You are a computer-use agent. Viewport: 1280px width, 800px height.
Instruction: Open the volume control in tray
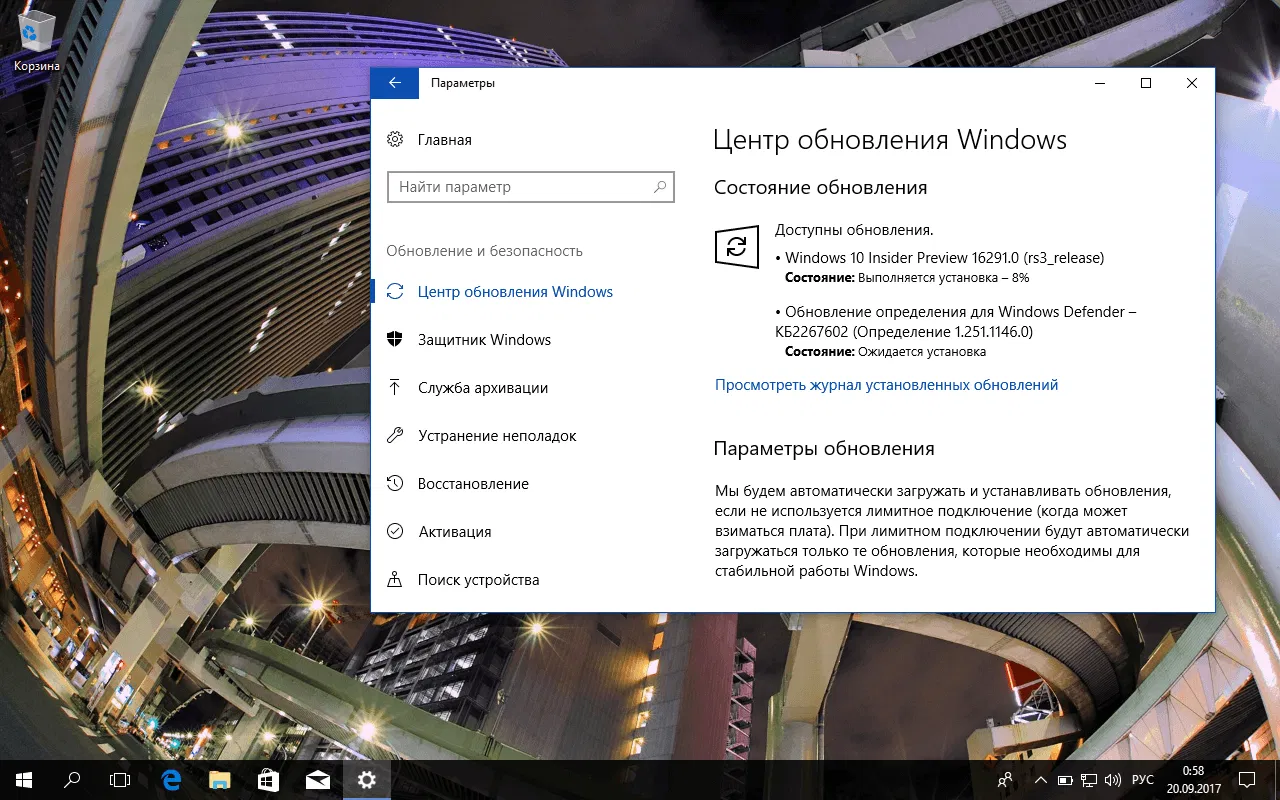click(1113, 779)
